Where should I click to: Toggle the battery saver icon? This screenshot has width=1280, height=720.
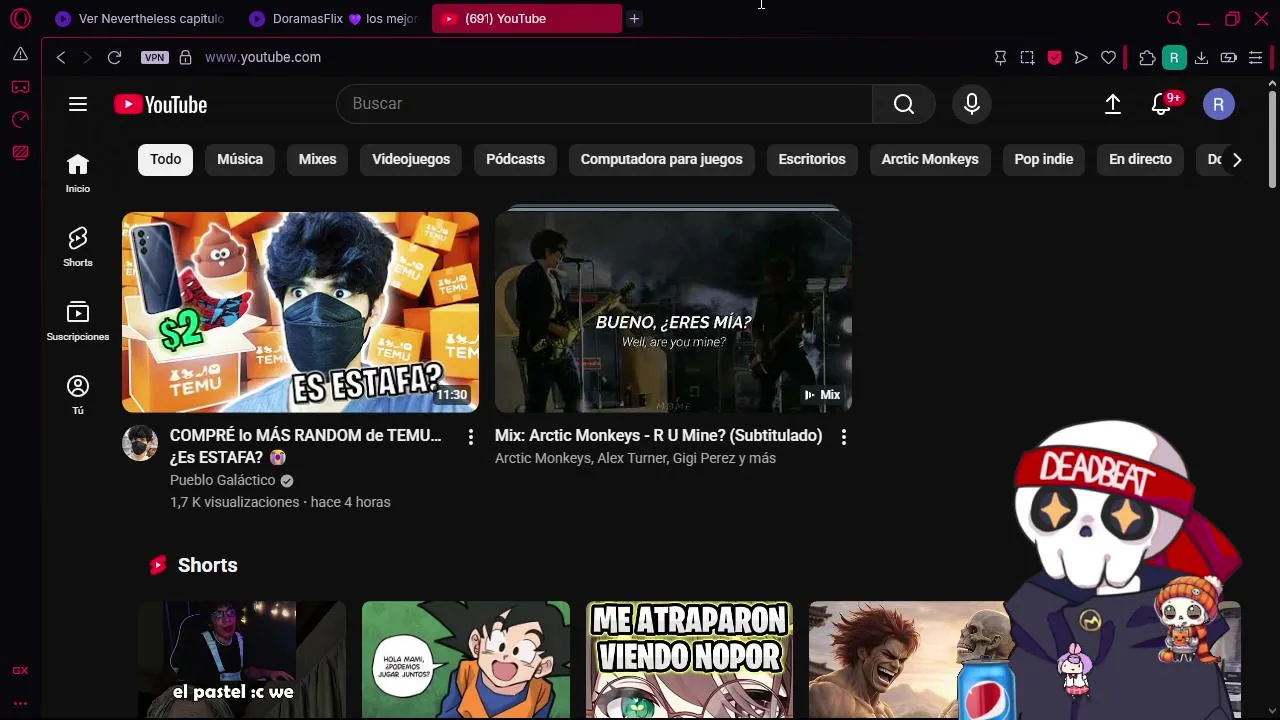(x=1229, y=58)
